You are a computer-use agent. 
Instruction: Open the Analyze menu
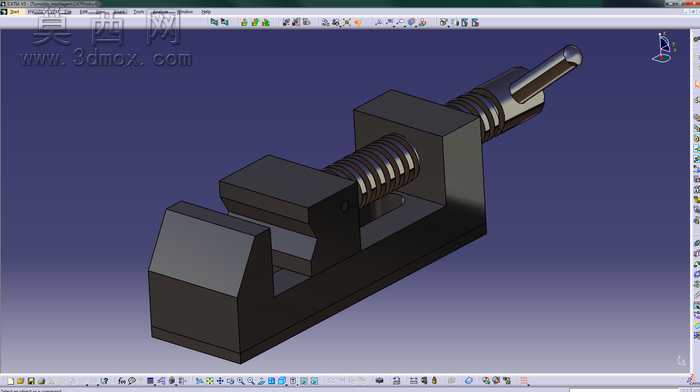pos(161,12)
